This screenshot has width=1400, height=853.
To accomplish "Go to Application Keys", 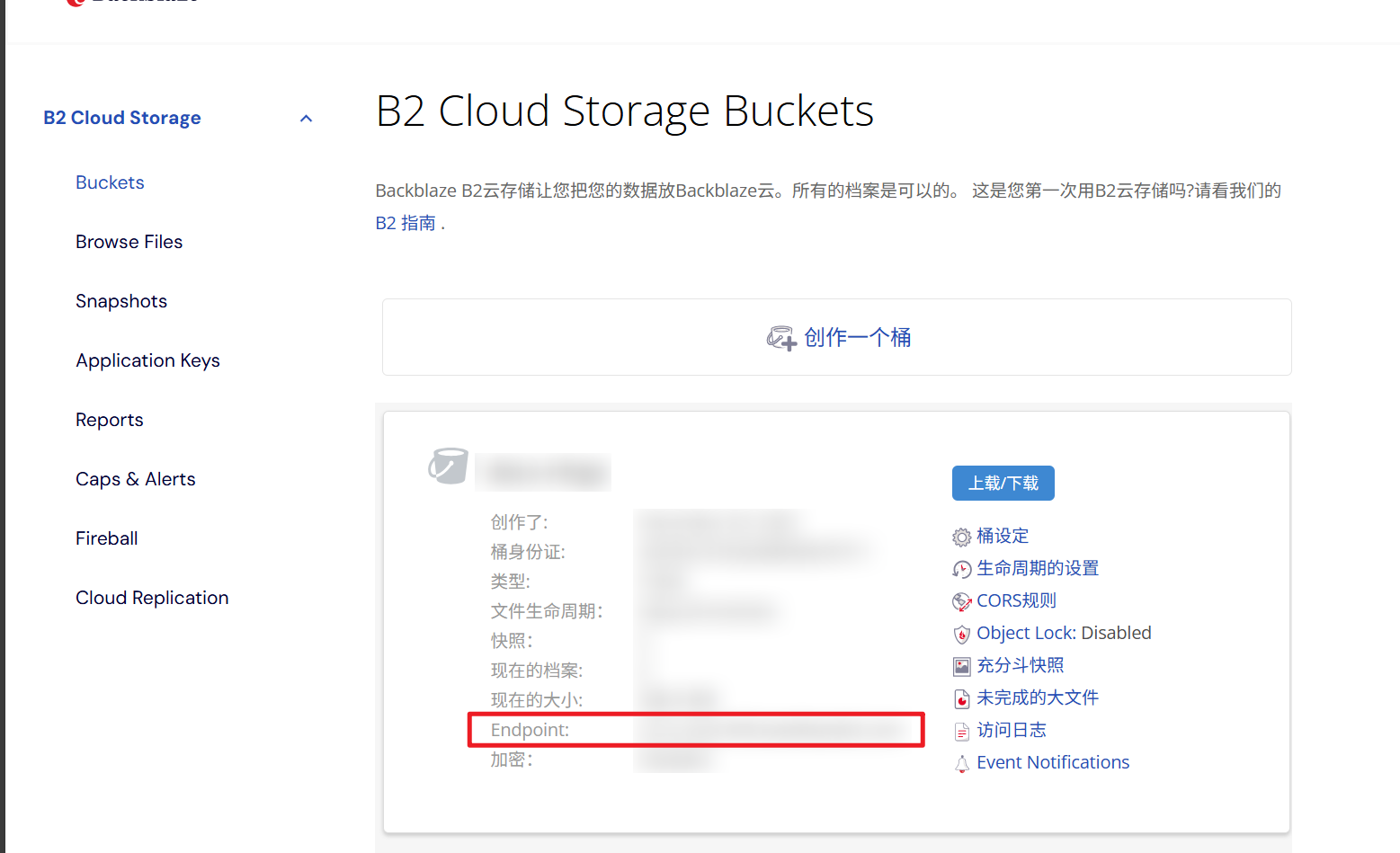I will coord(147,360).
